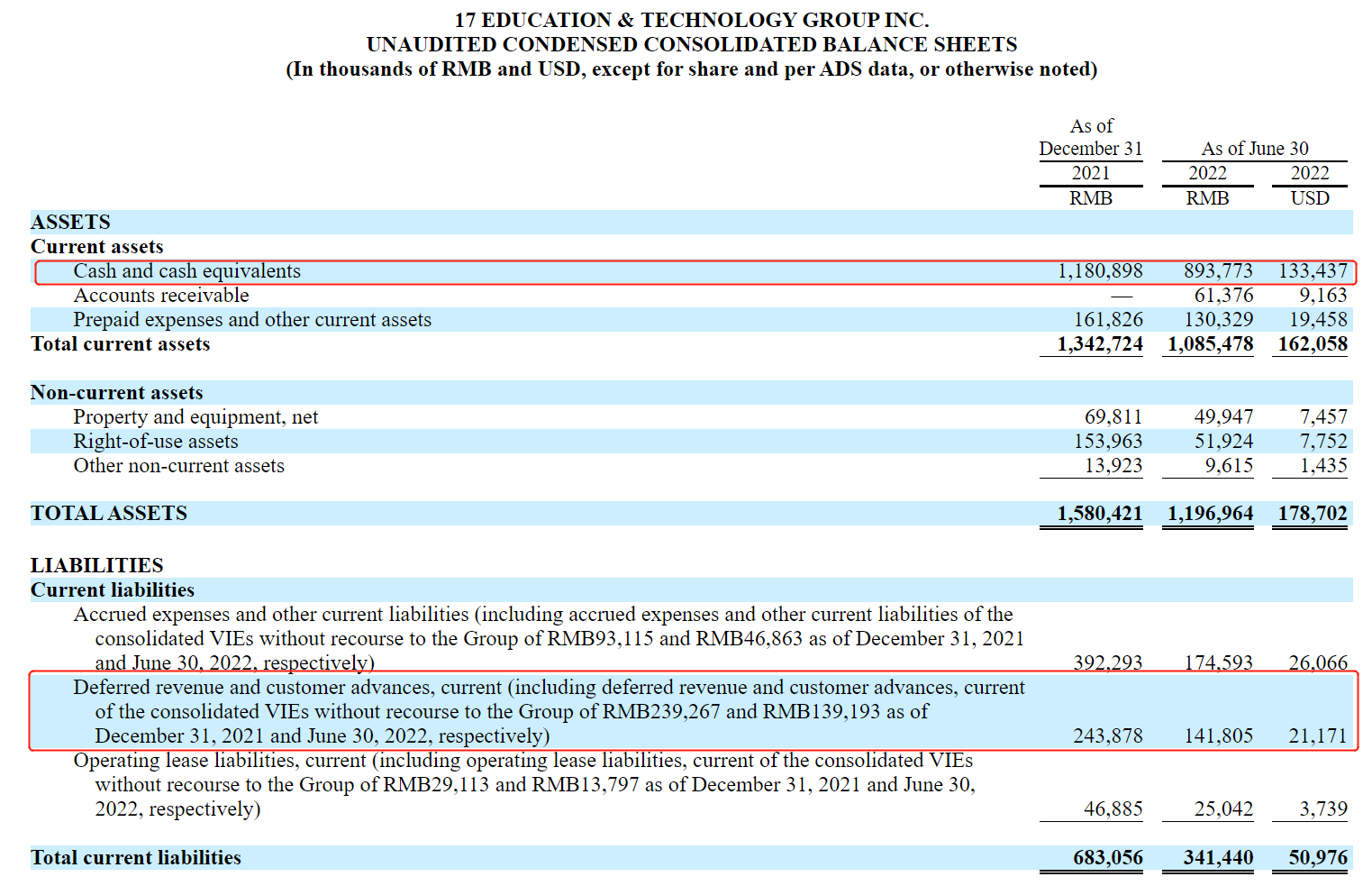Image resolution: width=1372 pixels, height=895 pixels.
Task: Click the TOTAL ASSETS June 2022 RMB value 1,196,964
Action: 1210,514
